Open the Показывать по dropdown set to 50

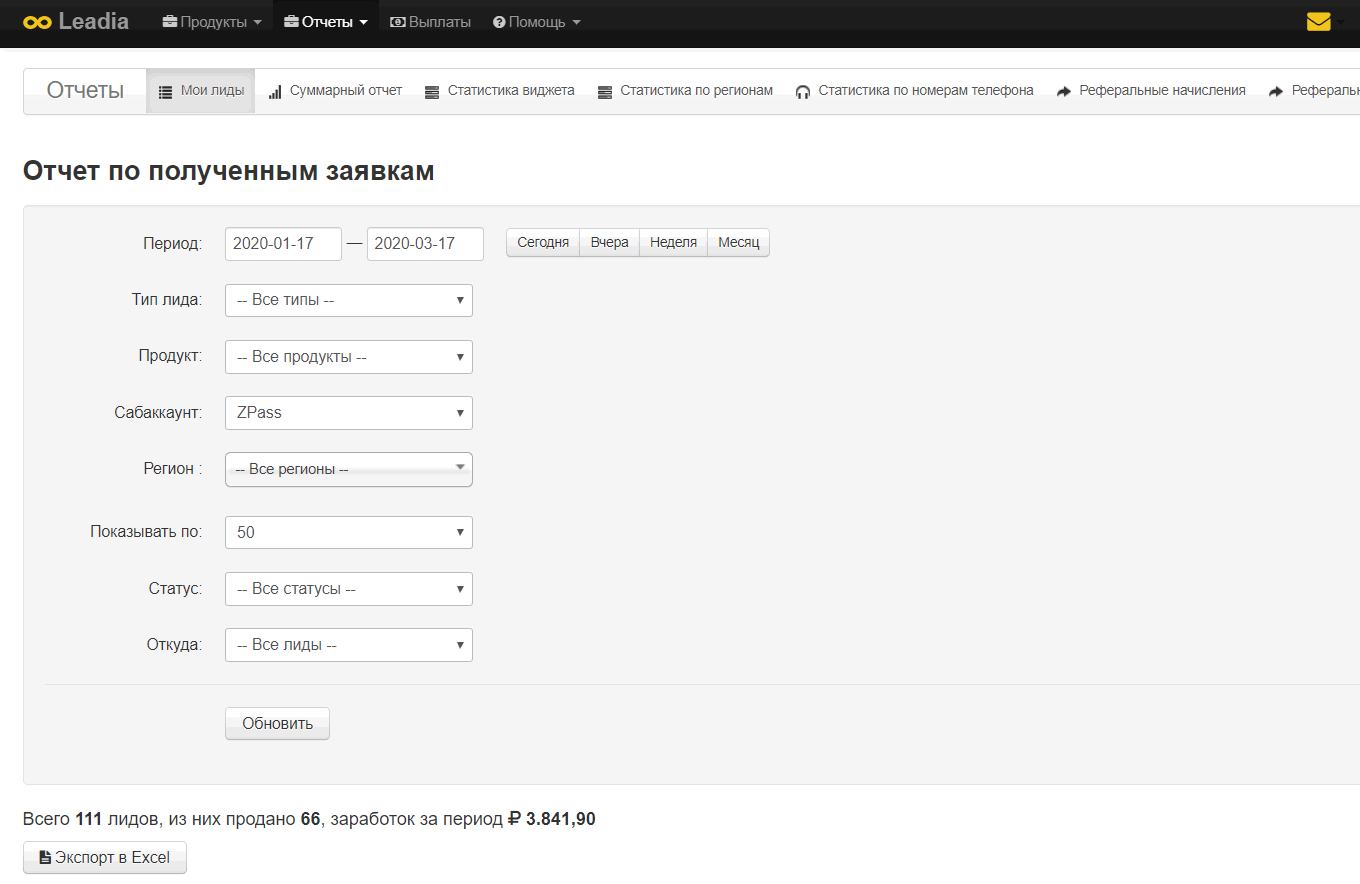[349, 533]
